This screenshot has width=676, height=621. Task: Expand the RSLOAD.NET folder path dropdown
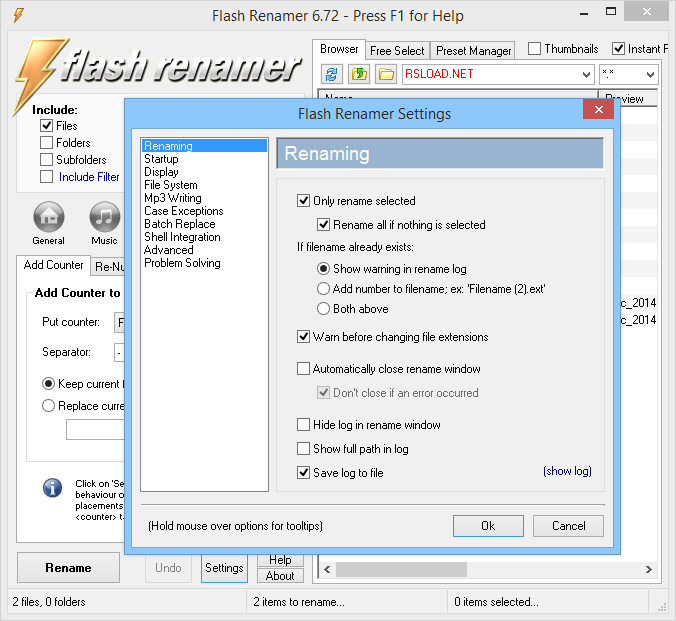pos(586,75)
